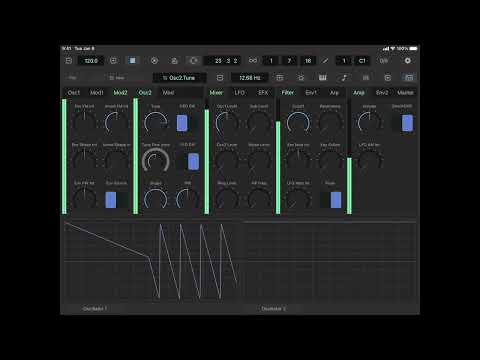Image resolution: width=480 pixels, height=360 pixels.
Task: Open the mixer bars icon
Action: pos(366,78)
